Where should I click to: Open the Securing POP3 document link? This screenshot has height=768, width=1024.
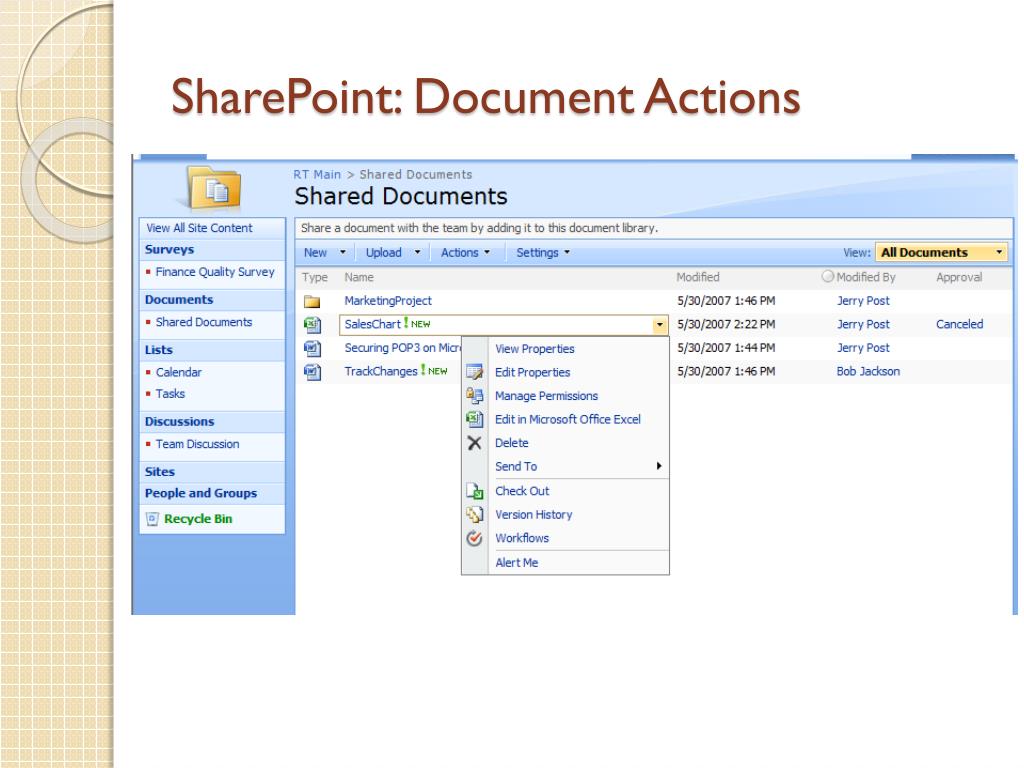click(402, 348)
